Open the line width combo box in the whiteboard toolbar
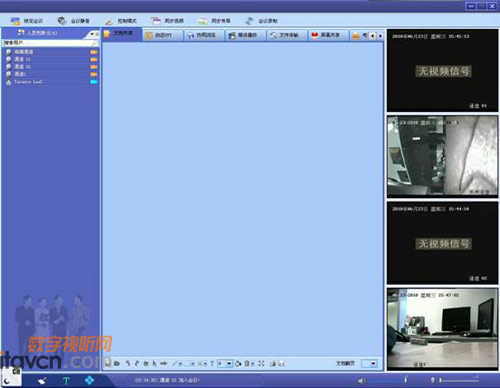The image size is (500, 388). click(225, 363)
